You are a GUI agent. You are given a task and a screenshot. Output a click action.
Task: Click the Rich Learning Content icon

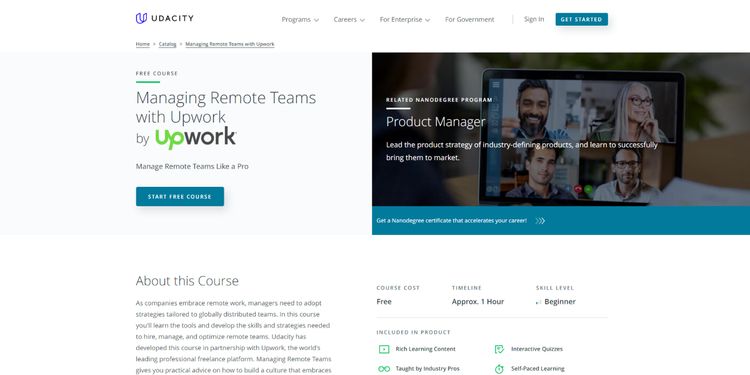[384, 349]
